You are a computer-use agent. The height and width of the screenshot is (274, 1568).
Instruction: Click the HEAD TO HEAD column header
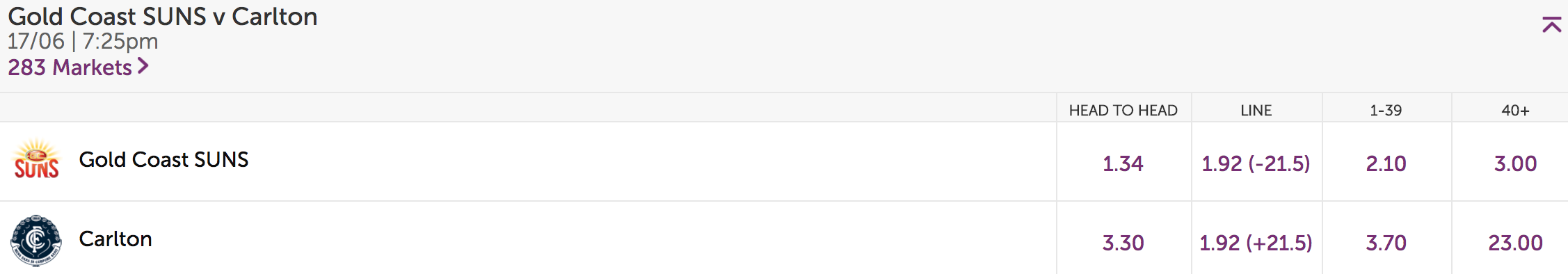pyautogui.click(x=1123, y=110)
